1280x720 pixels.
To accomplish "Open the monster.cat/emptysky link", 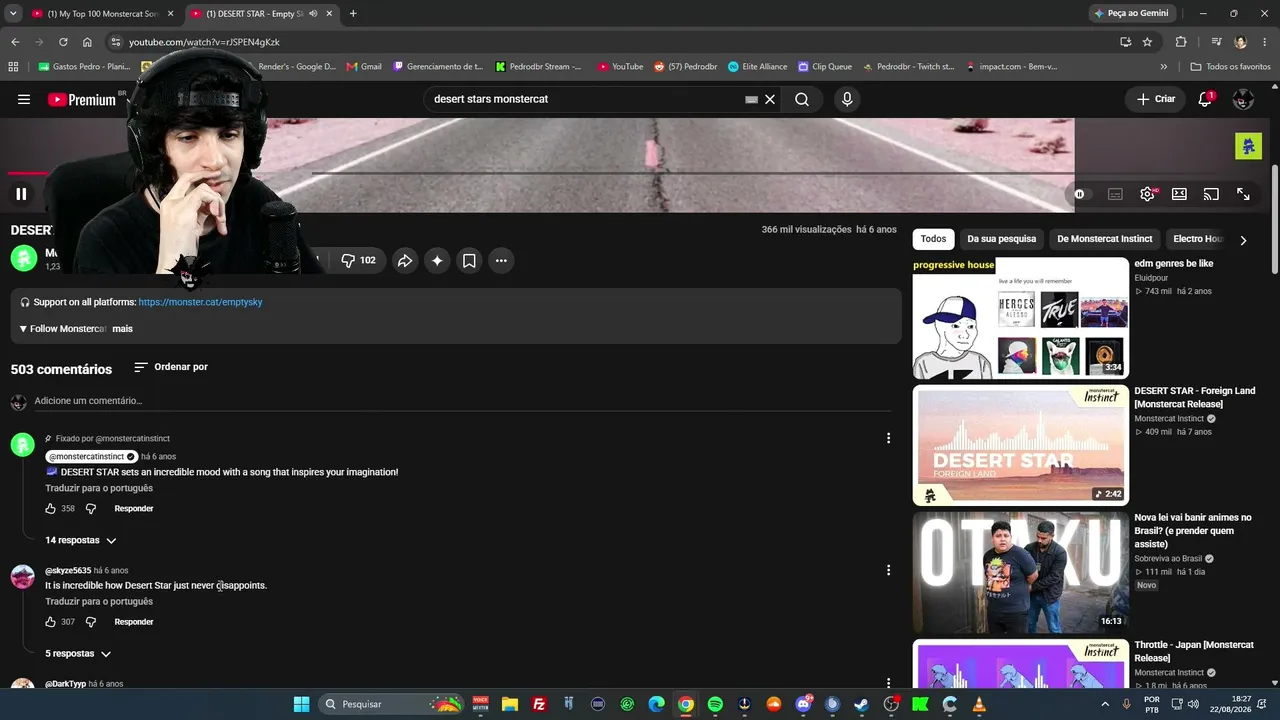I will pos(200,302).
